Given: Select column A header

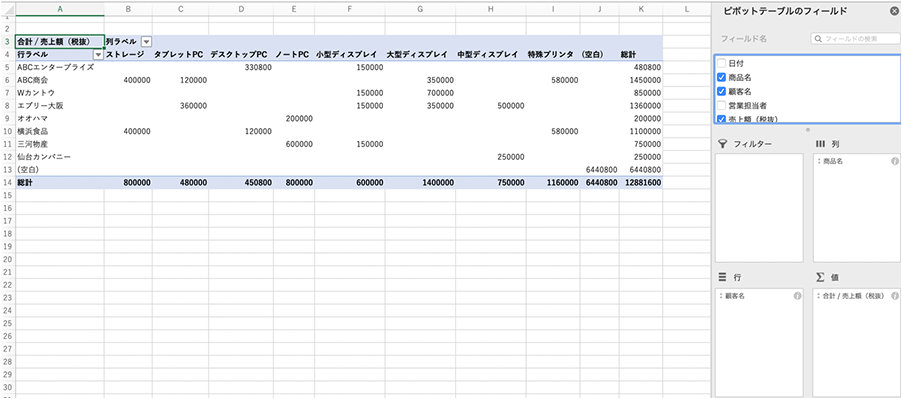Looking at the screenshot, I should click(x=60, y=10).
